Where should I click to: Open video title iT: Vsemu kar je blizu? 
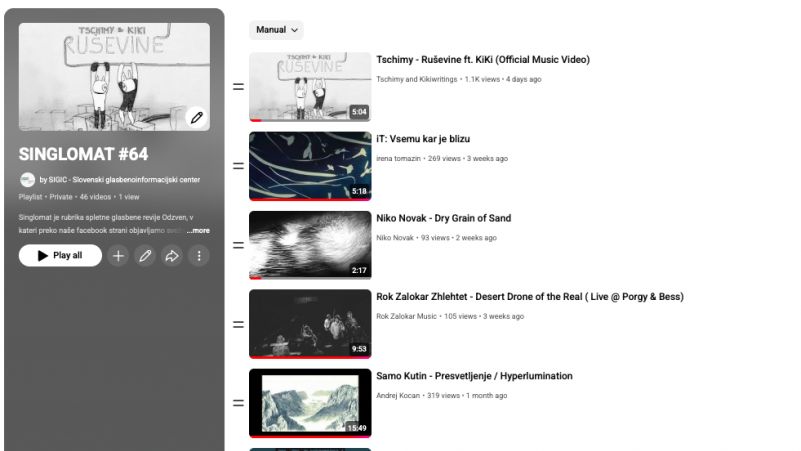coord(423,139)
